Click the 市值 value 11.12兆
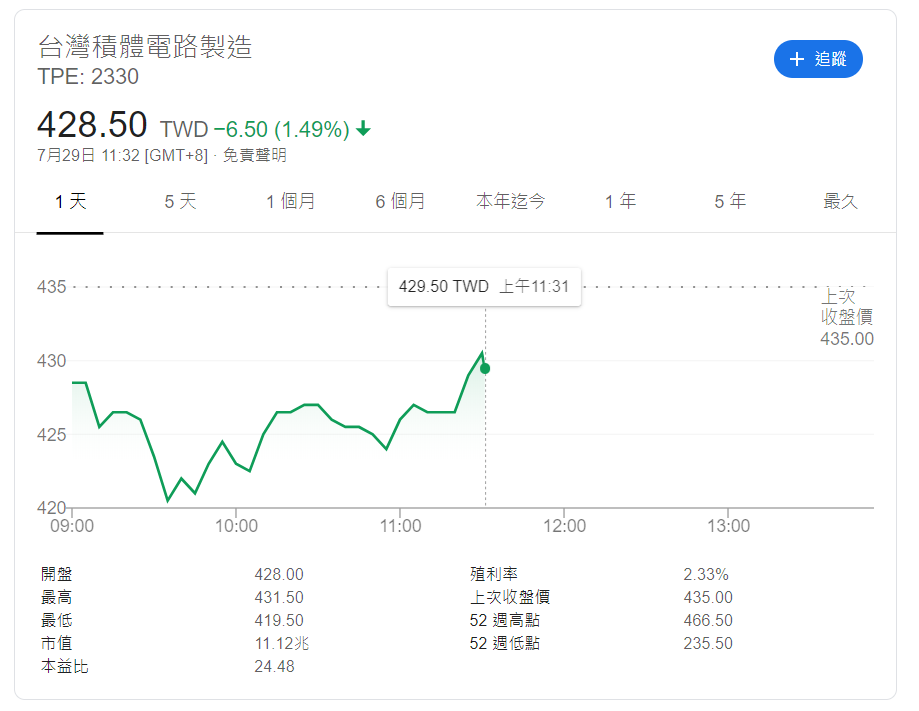Image resolution: width=919 pixels, height=711 pixels. [281, 644]
